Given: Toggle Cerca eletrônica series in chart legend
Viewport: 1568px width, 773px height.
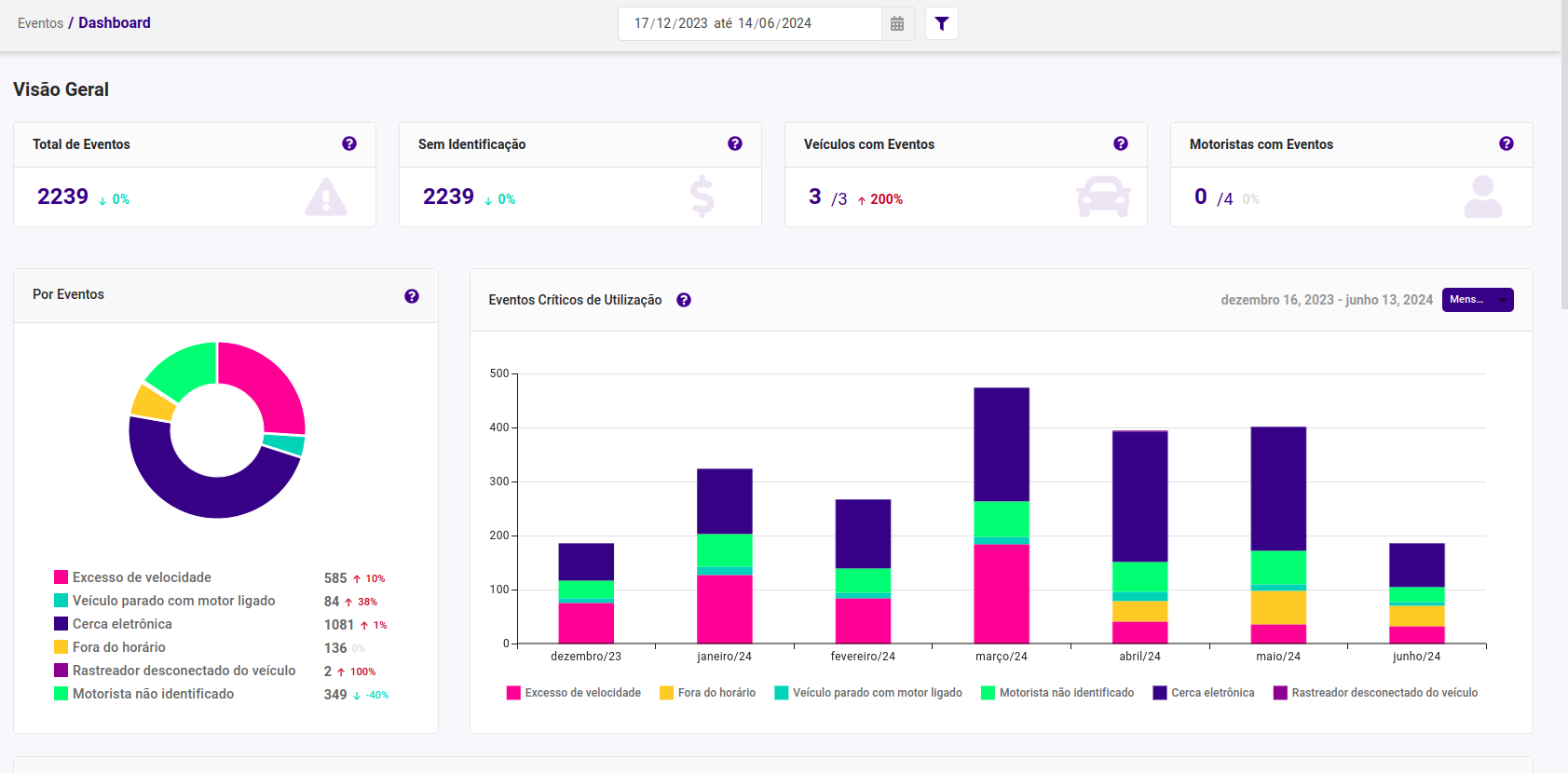Looking at the screenshot, I should 1204,693.
